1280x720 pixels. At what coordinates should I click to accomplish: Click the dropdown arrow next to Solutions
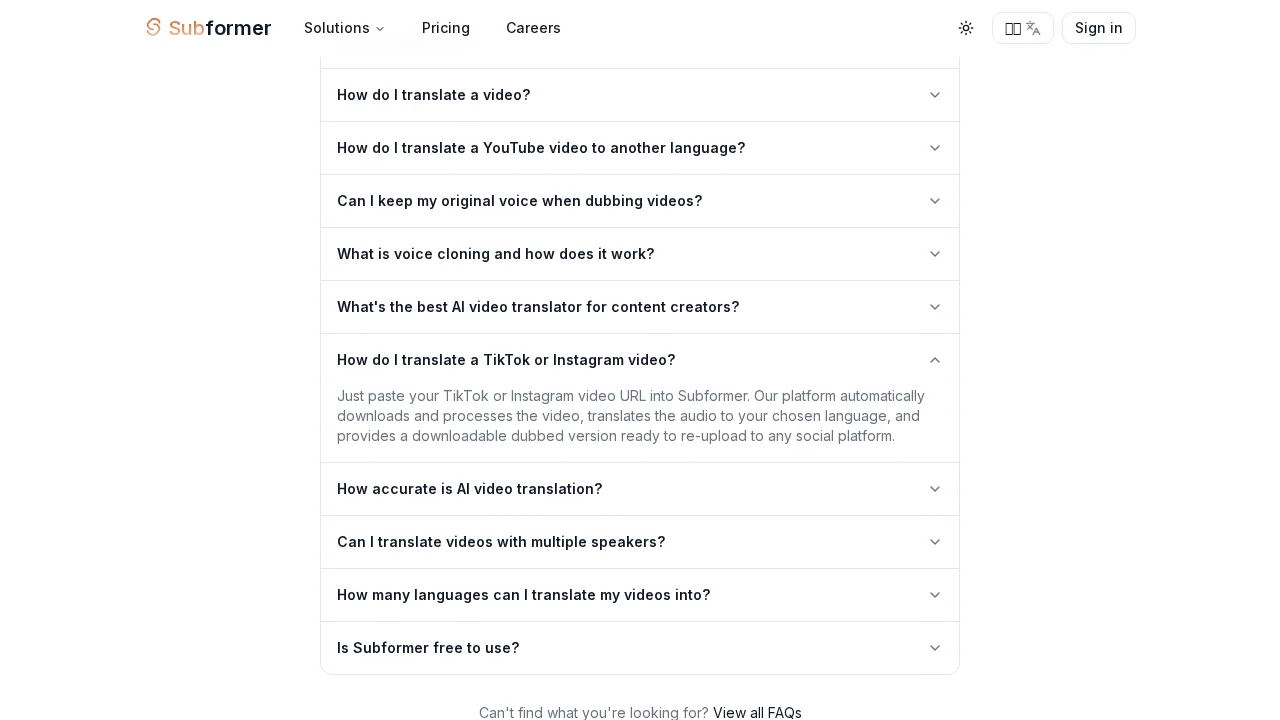[378, 28]
